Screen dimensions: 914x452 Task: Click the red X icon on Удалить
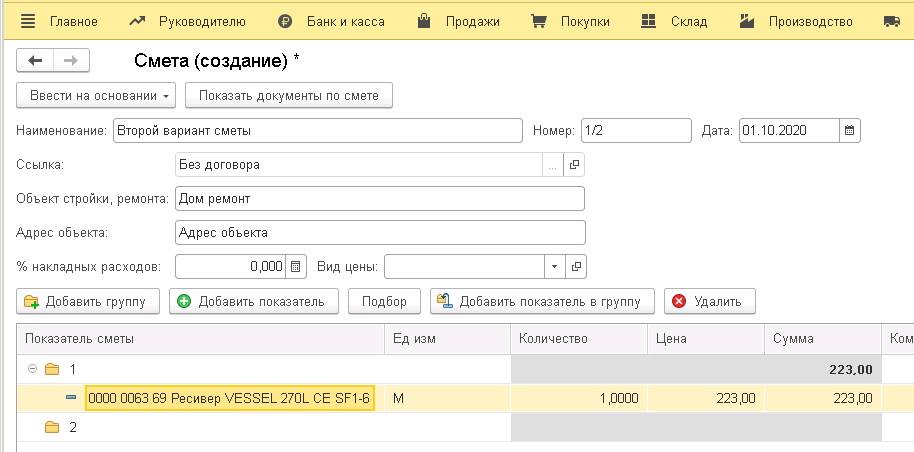pos(679,302)
